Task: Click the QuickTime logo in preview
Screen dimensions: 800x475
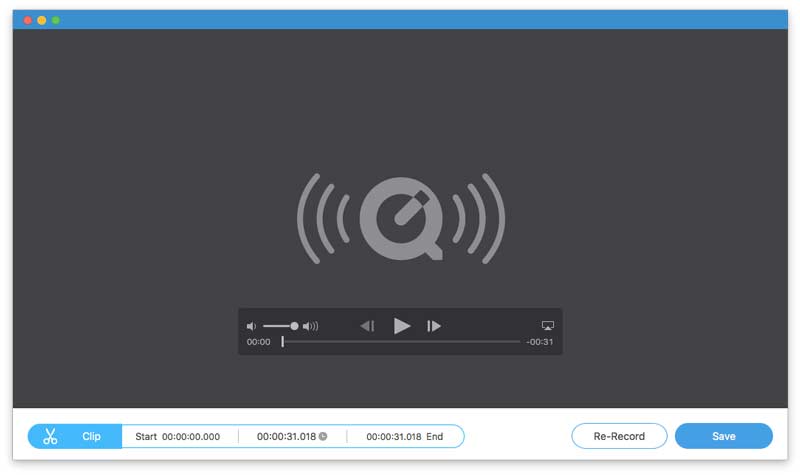Action: point(400,218)
